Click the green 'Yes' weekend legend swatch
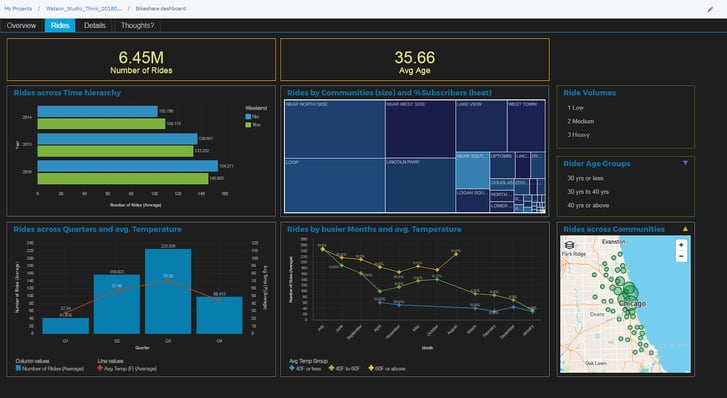 click(x=248, y=125)
